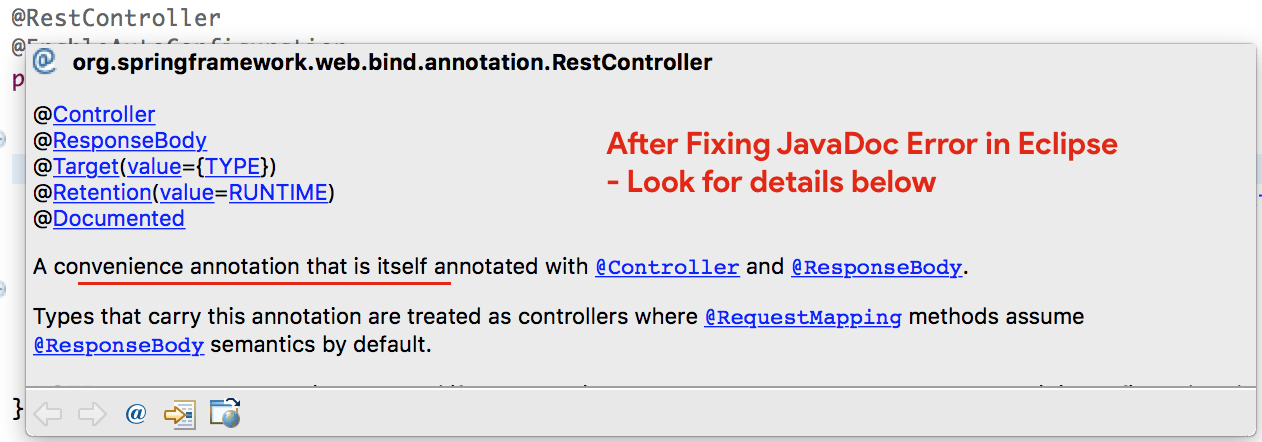The height and width of the screenshot is (442, 1262).
Task: Open the Documented annotation link
Action: point(119,218)
